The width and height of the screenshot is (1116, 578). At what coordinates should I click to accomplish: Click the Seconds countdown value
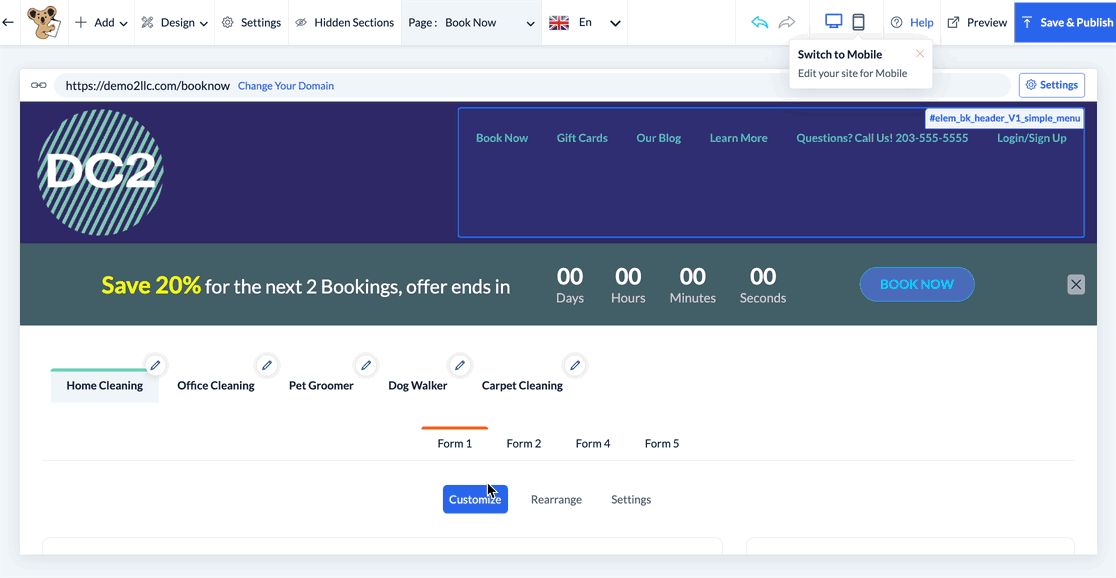[763, 276]
